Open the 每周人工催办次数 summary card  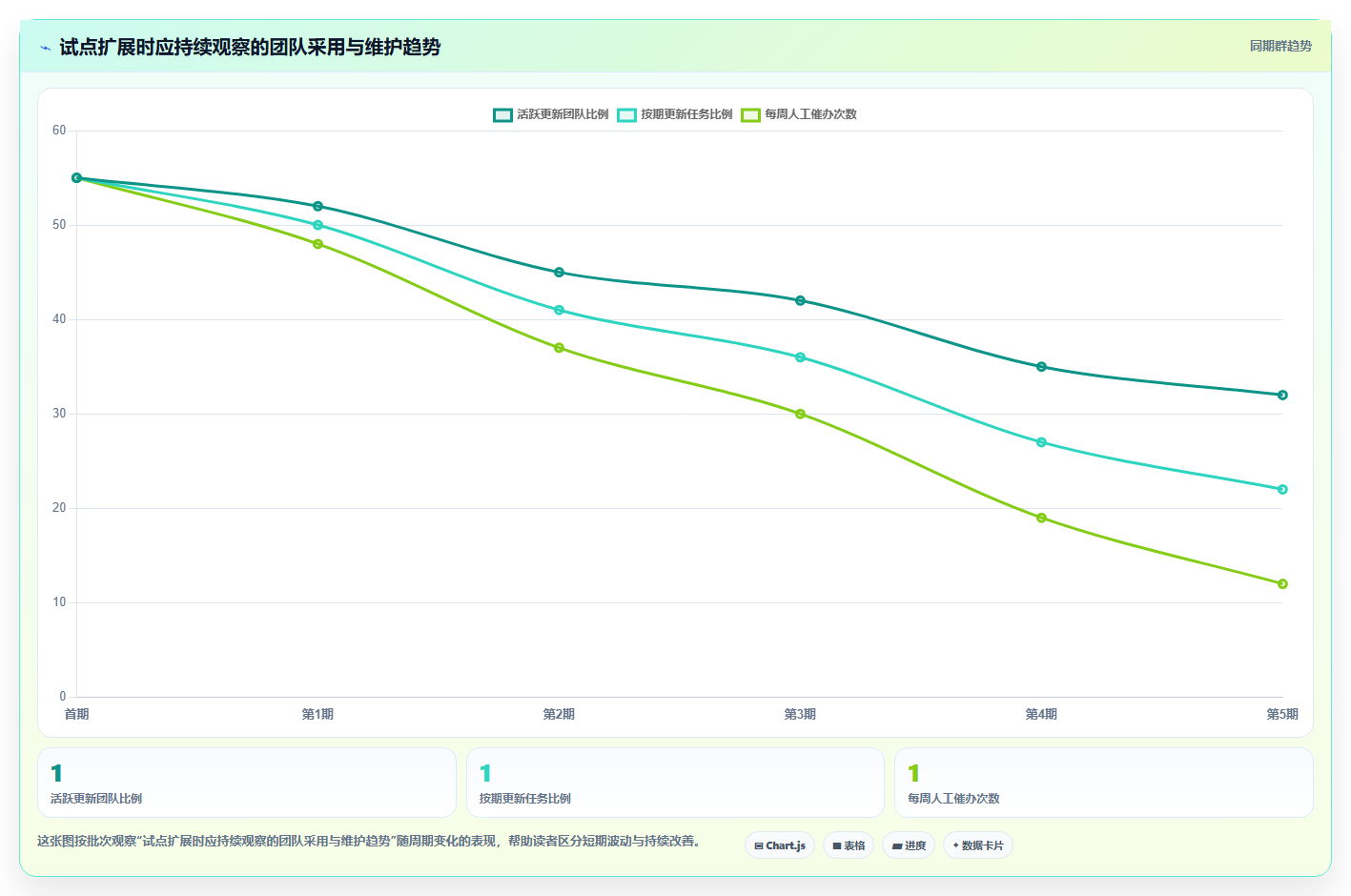[x=1104, y=783]
